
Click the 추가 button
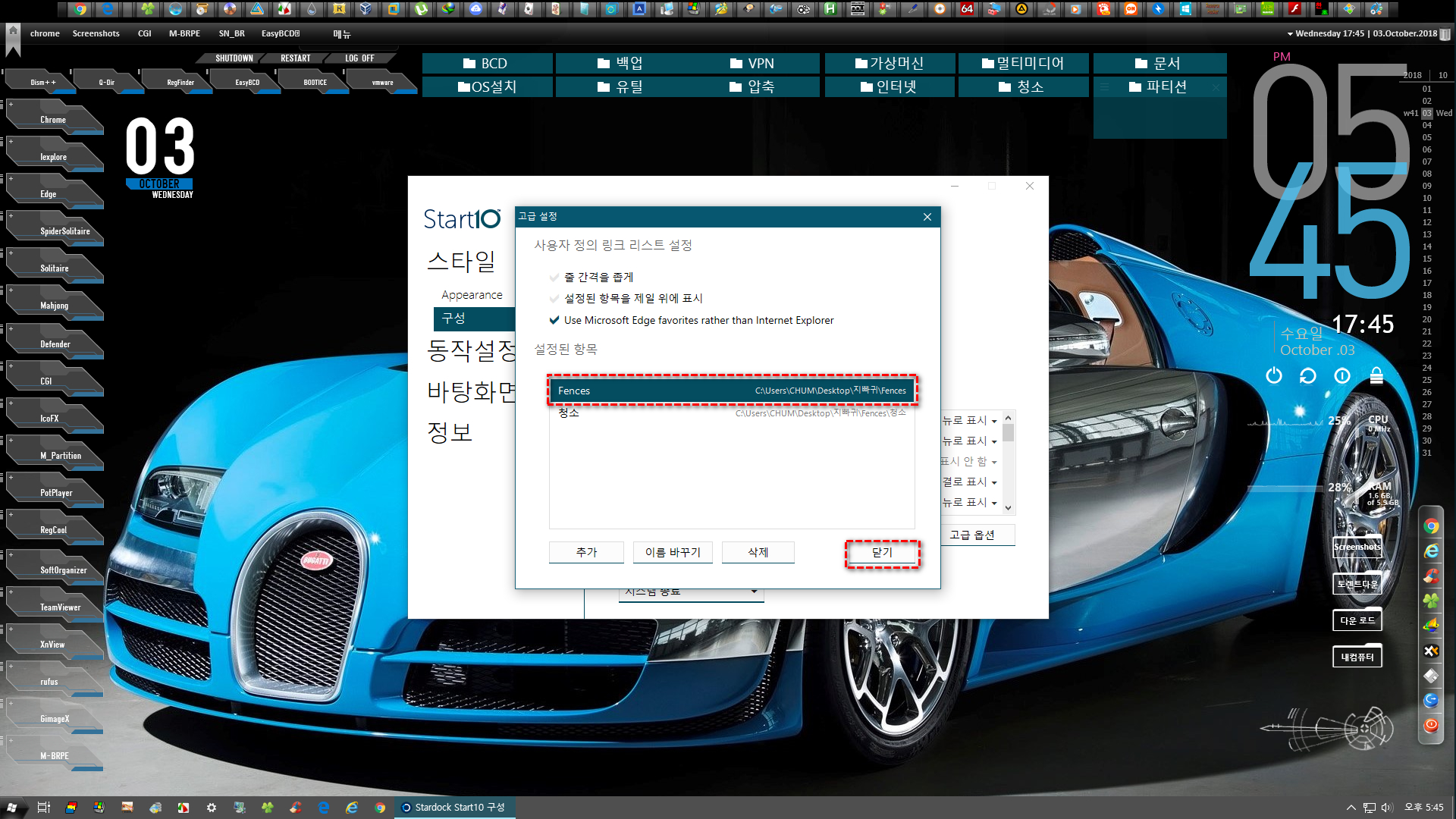click(x=586, y=552)
